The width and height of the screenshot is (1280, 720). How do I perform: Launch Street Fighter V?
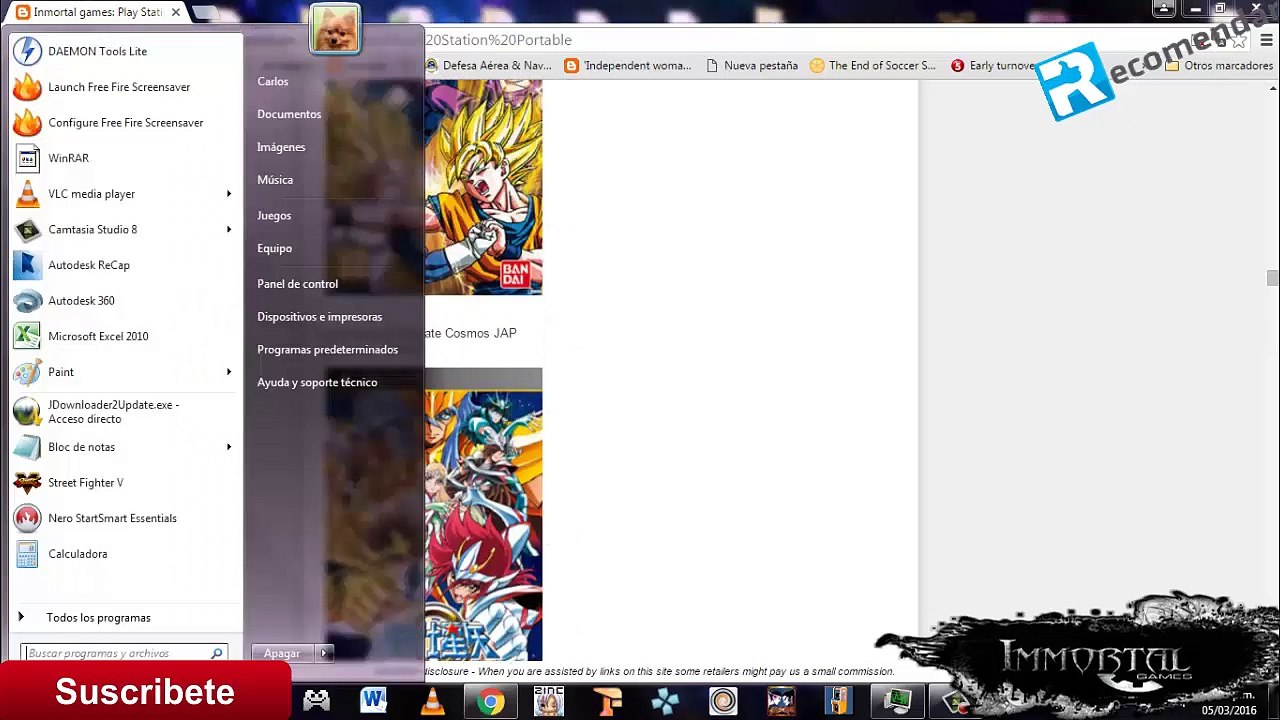pyautogui.click(x=85, y=483)
